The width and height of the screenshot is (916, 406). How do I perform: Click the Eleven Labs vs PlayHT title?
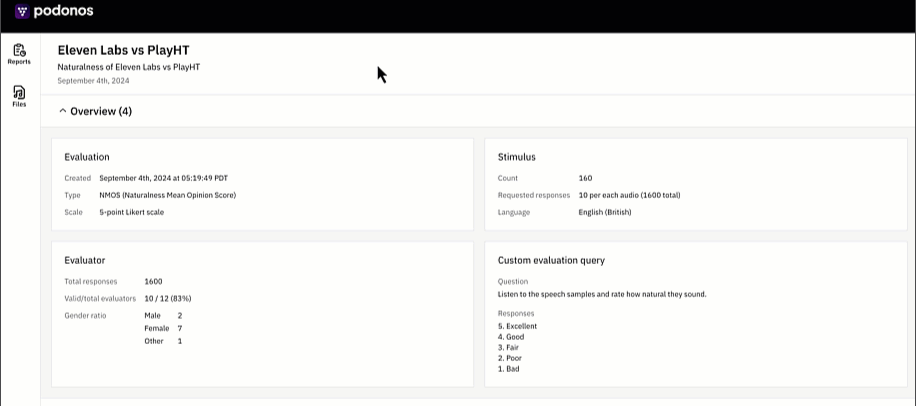pos(123,50)
